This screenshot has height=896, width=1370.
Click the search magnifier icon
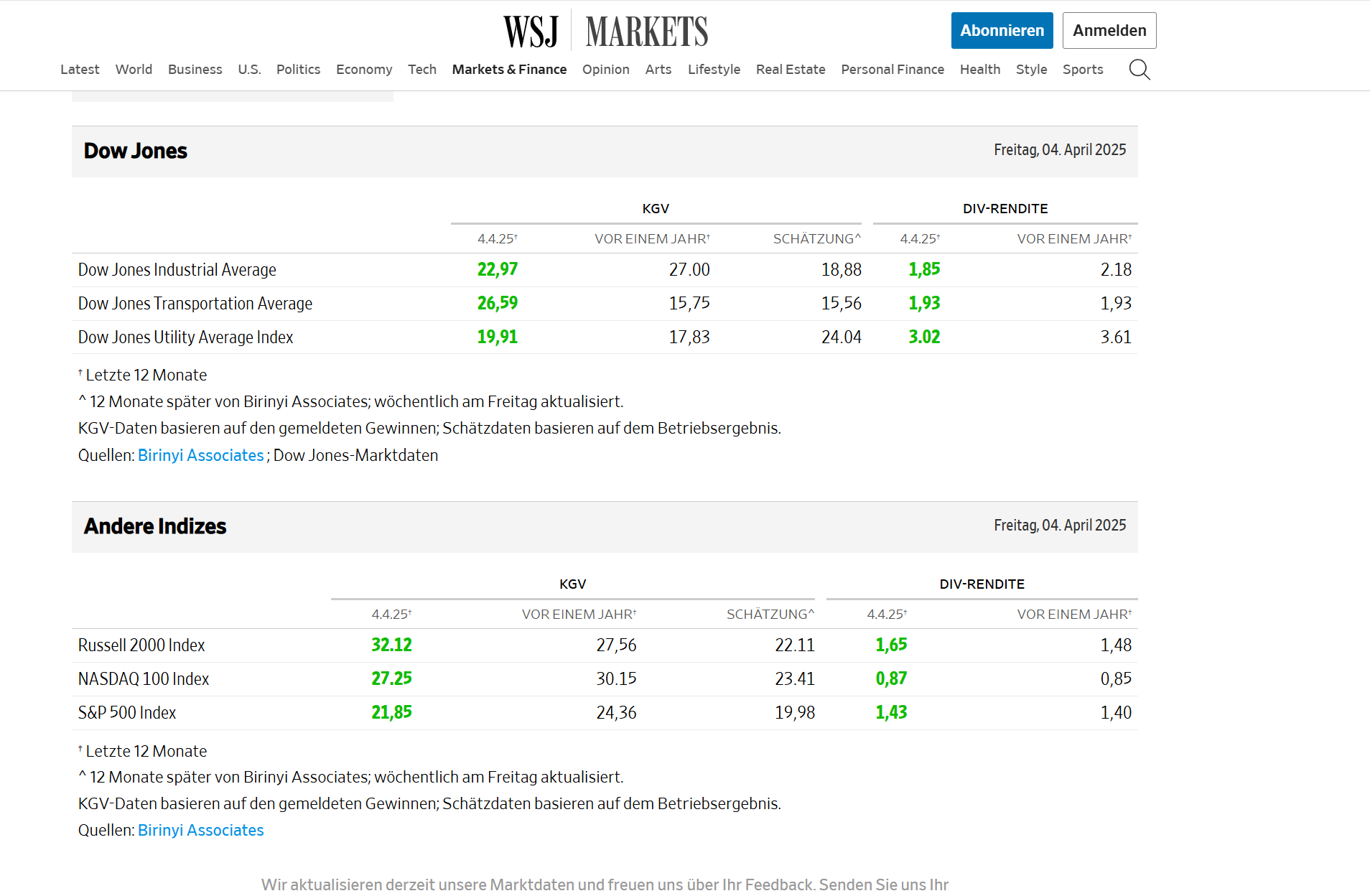(x=1139, y=70)
